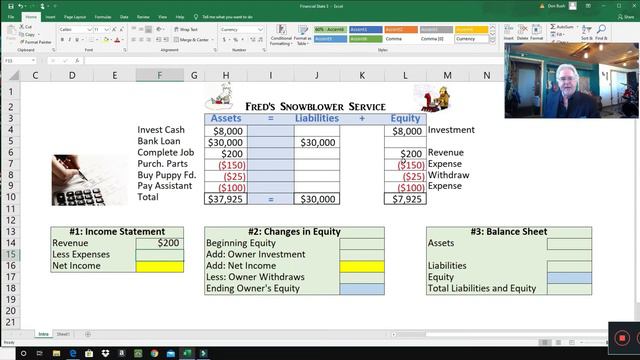Switch to the Data ribbon tab
Image resolution: width=640 pixels, height=360 pixels.
(124, 17)
